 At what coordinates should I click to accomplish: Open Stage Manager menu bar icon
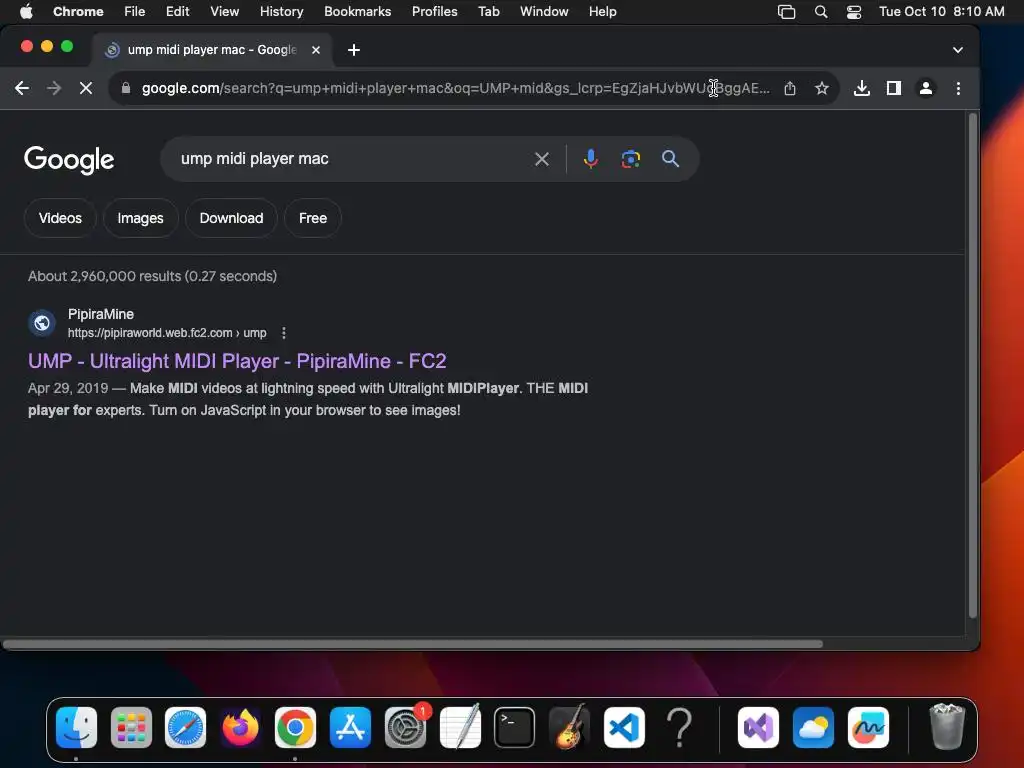(x=786, y=12)
